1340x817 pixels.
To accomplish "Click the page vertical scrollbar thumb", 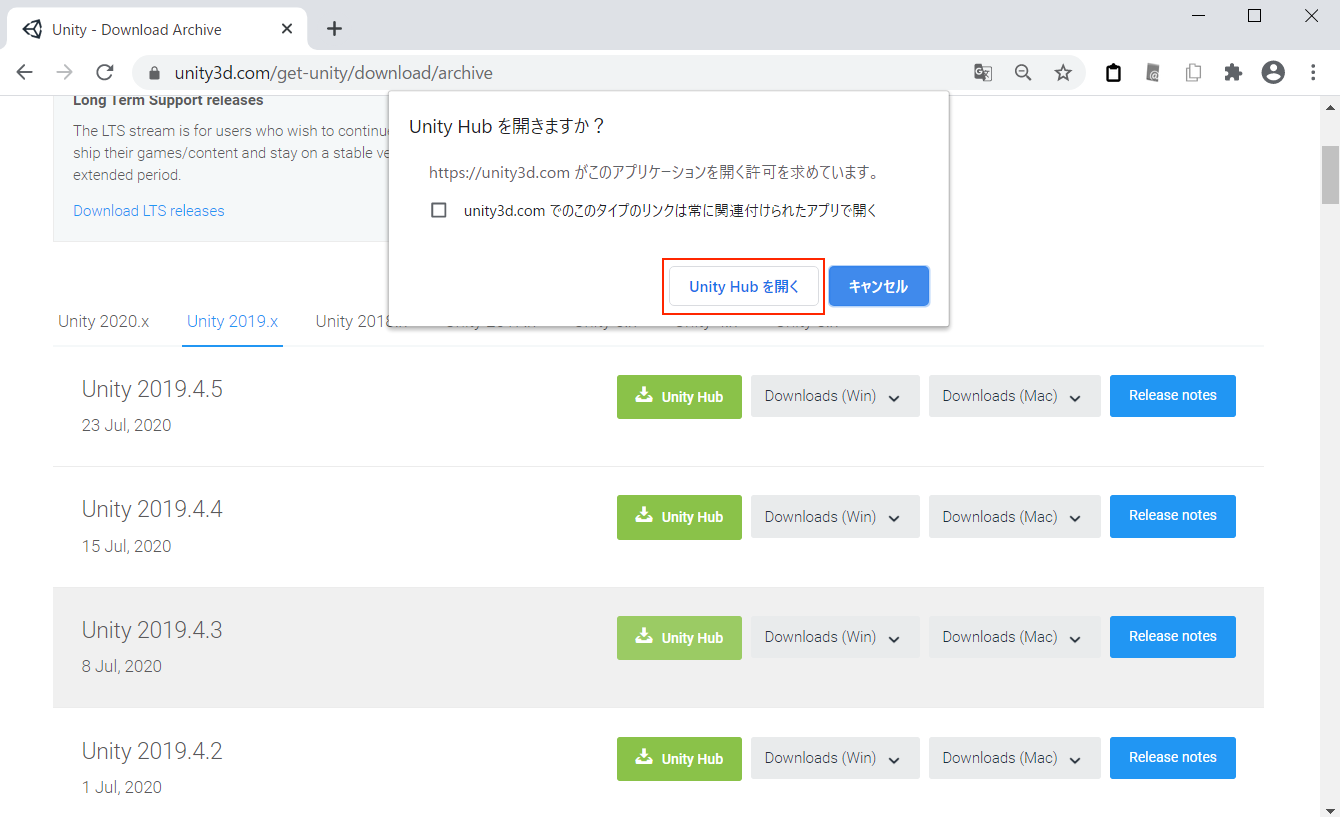I will point(1330,175).
